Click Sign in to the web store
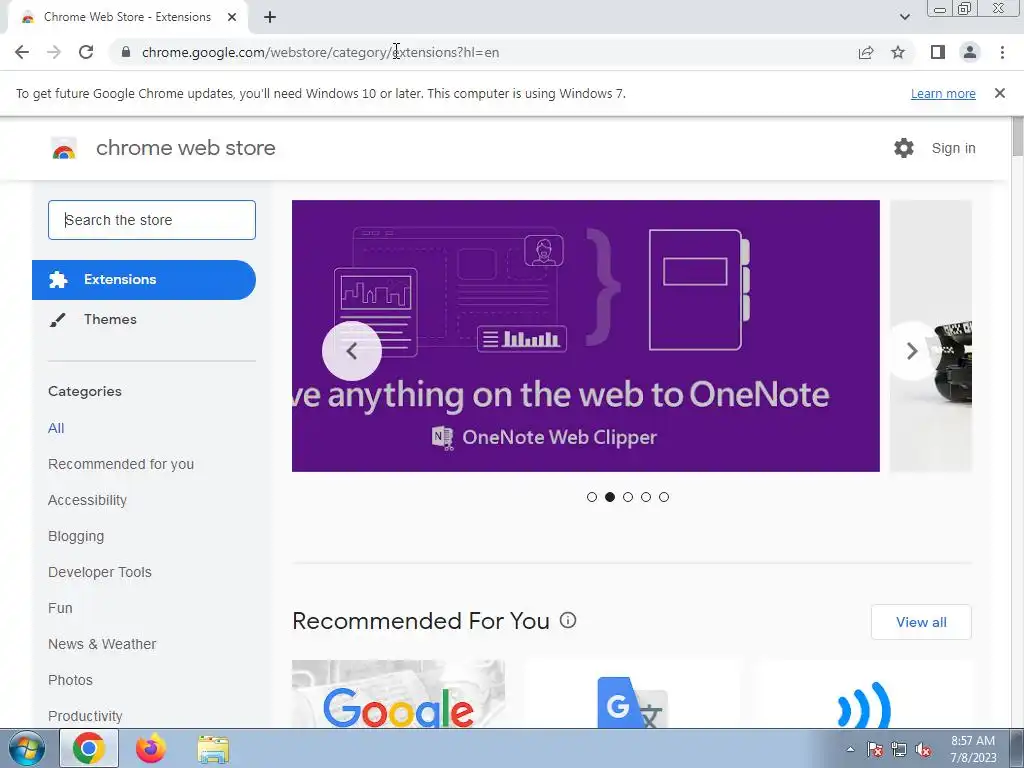The width and height of the screenshot is (1024, 768). point(953,148)
